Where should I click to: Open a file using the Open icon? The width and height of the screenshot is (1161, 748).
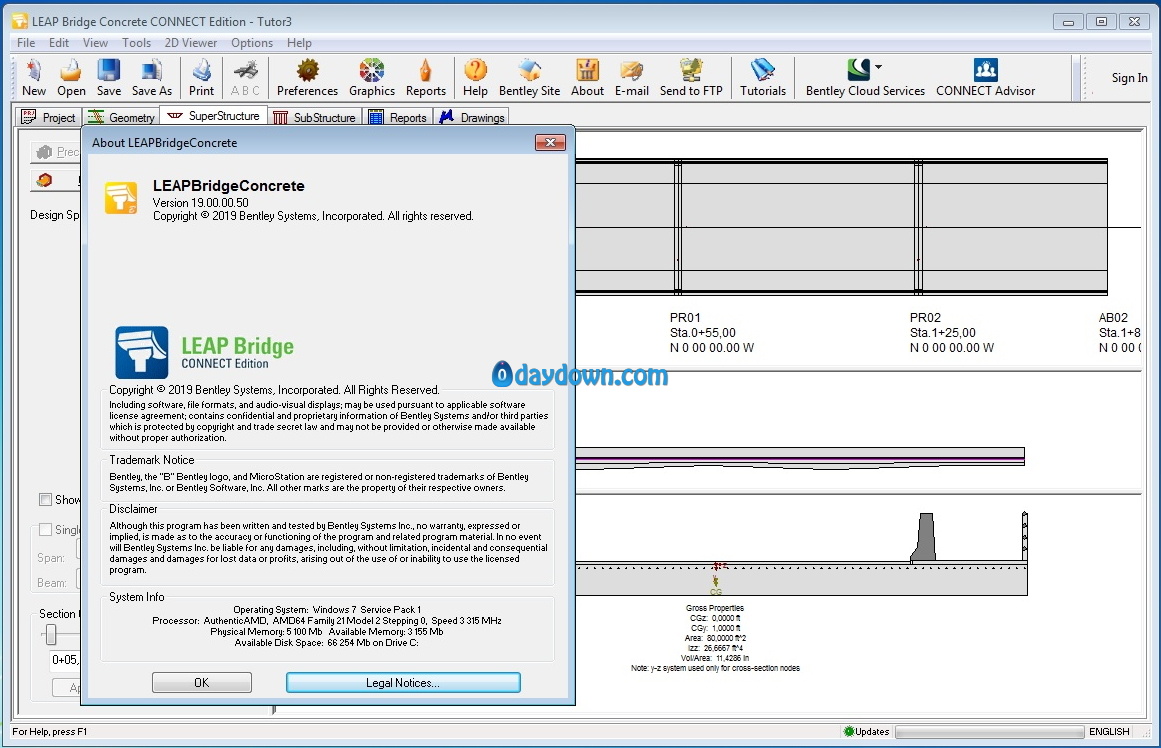tap(71, 78)
